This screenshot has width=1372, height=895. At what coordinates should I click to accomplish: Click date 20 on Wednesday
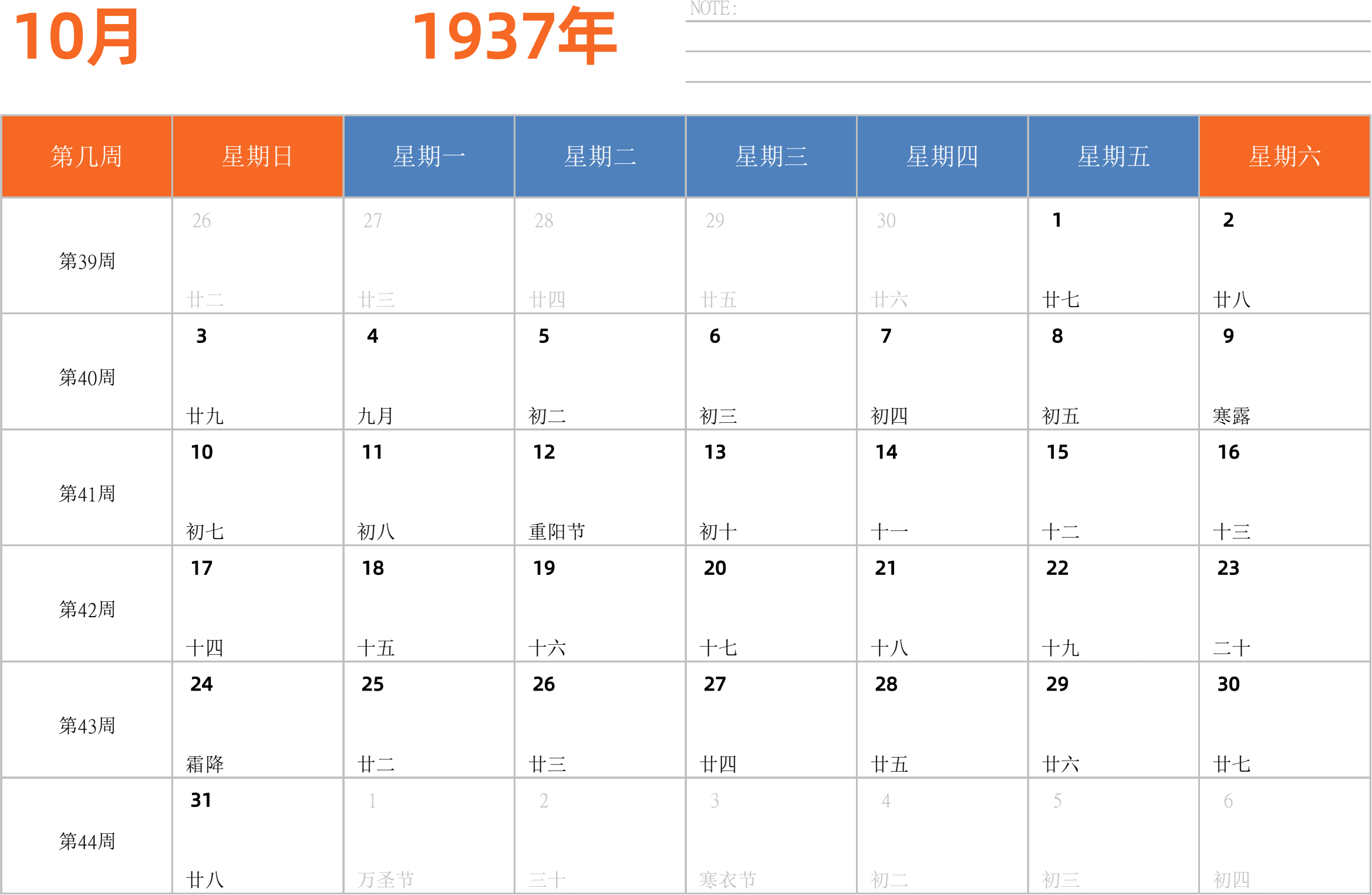(x=771, y=603)
